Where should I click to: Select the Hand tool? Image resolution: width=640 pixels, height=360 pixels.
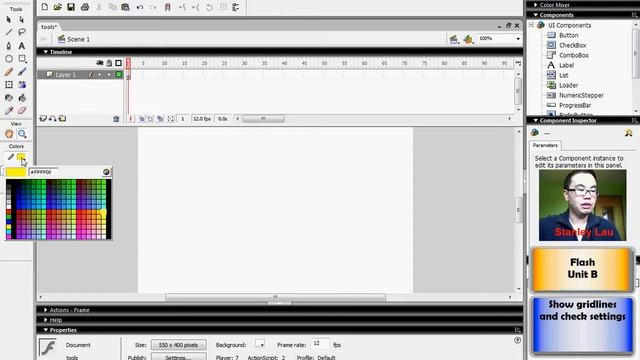9,134
